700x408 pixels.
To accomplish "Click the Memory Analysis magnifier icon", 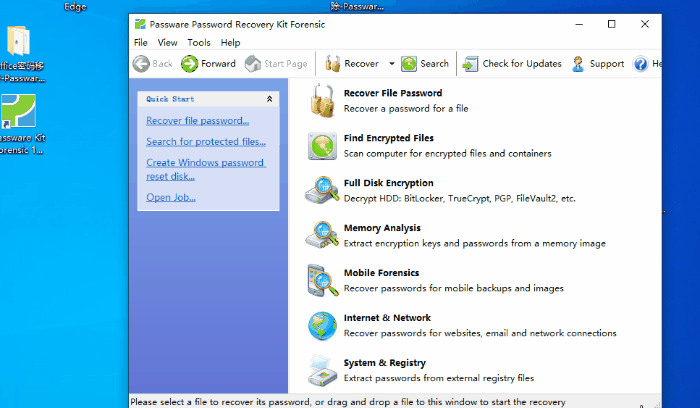I will (322, 235).
